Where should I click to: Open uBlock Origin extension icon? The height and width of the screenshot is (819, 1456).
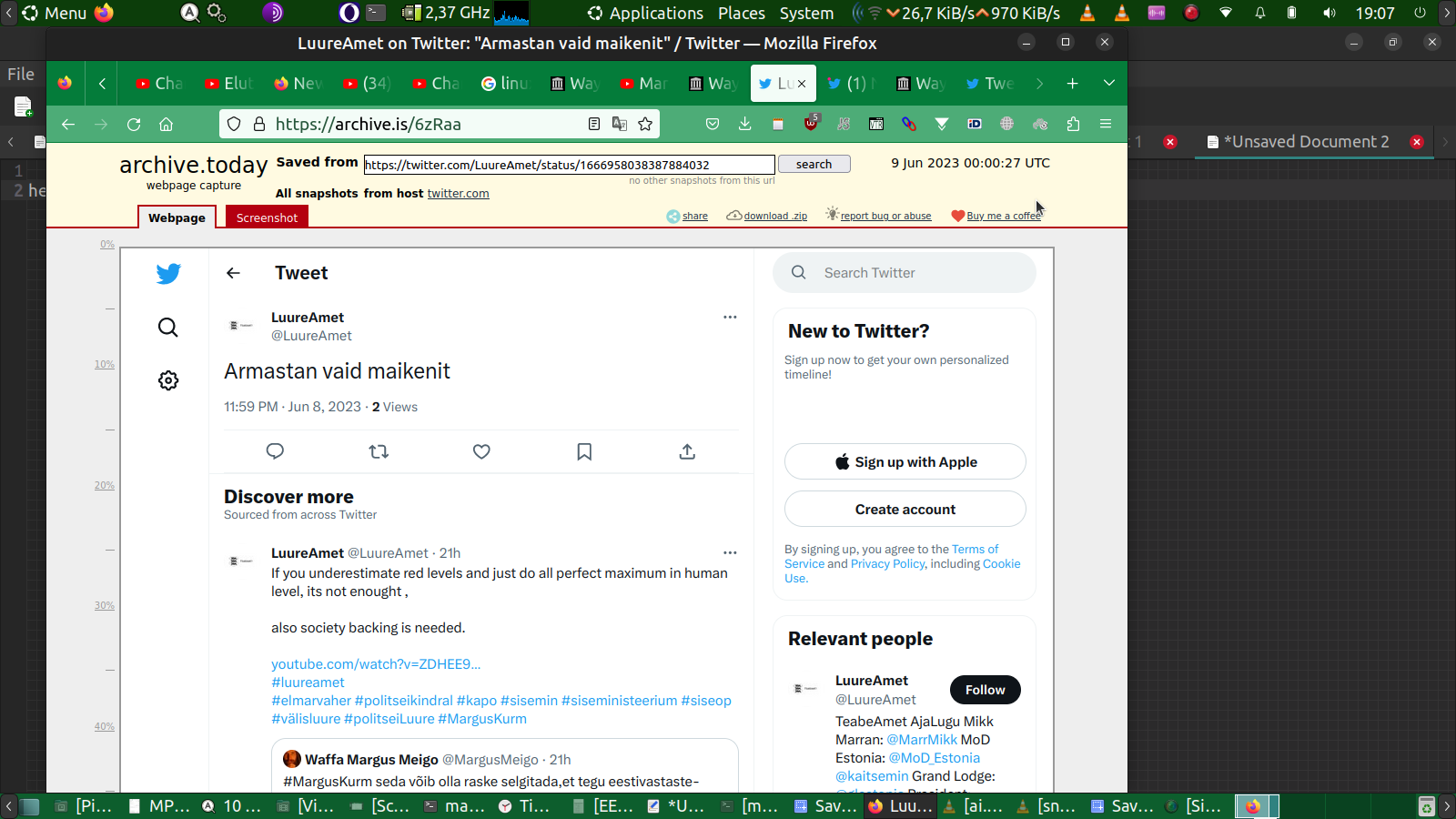[x=811, y=123]
